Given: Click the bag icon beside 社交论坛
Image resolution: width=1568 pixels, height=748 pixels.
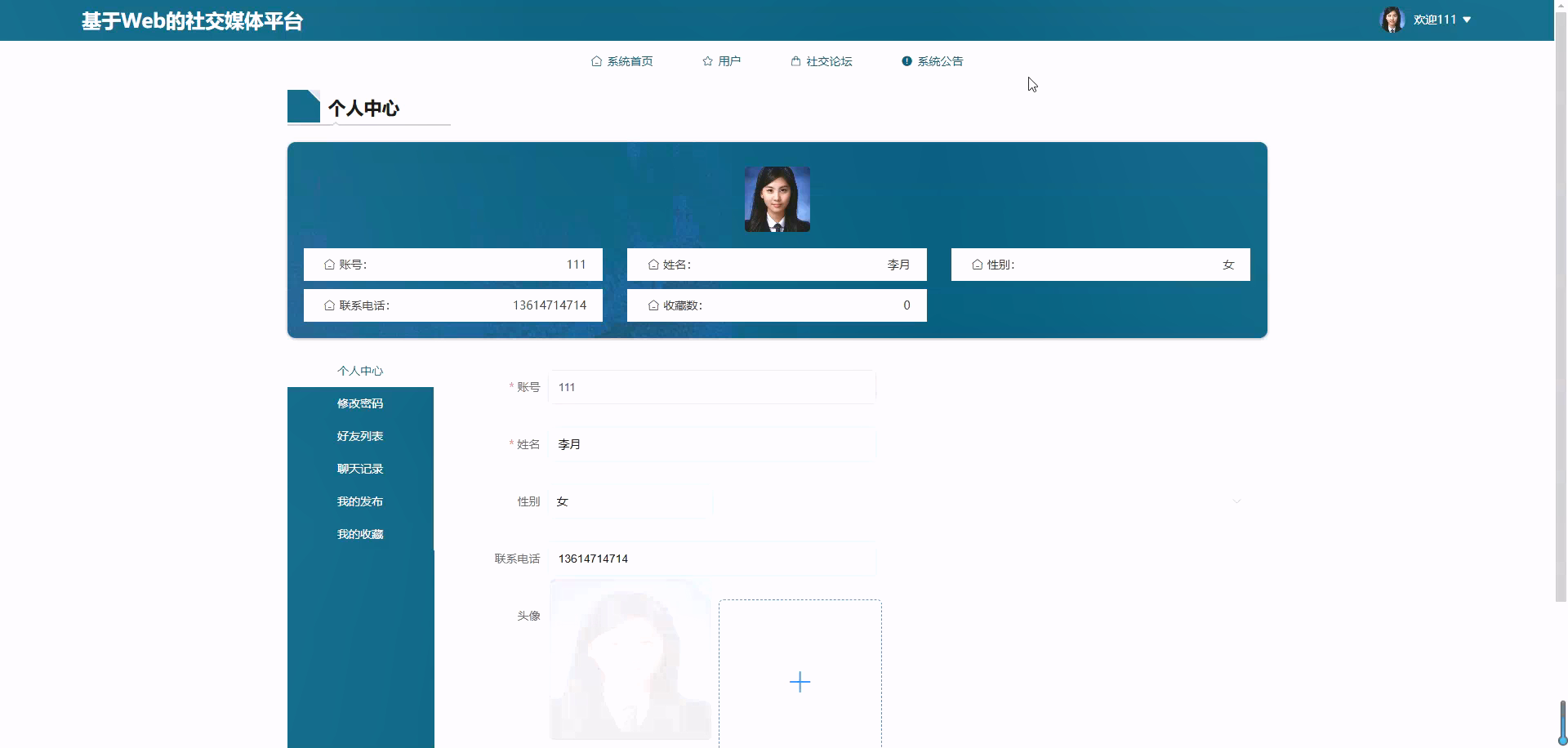Looking at the screenshot, I should point(795,61).
